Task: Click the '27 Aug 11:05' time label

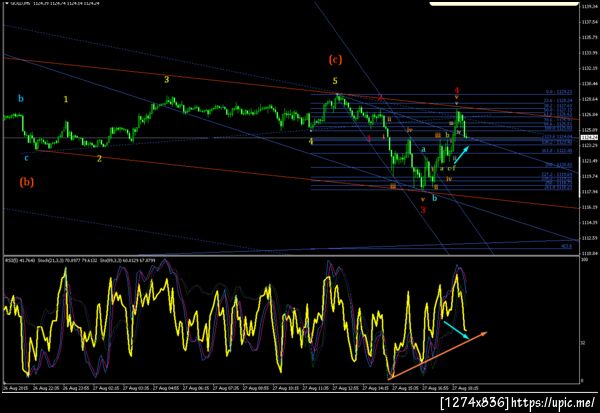Action: click(x=316, y=388)
